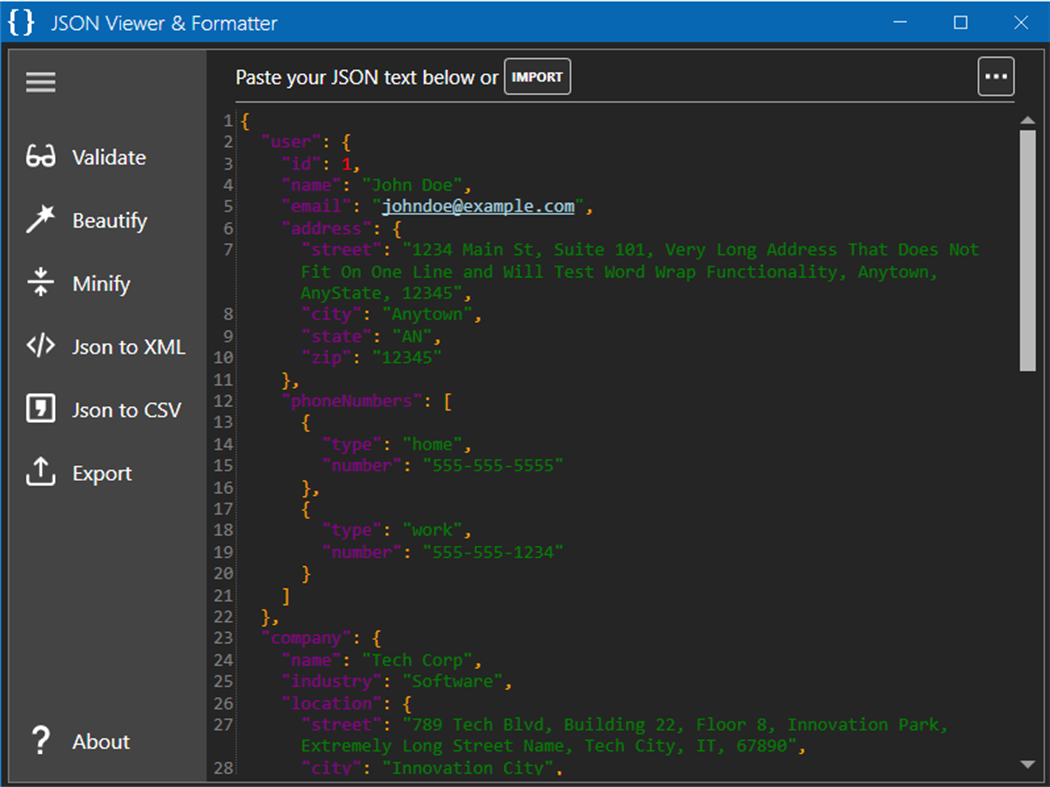Click the "Tech Corp" value
Viewport: 1050px width, 787px height.
point(417,660)
